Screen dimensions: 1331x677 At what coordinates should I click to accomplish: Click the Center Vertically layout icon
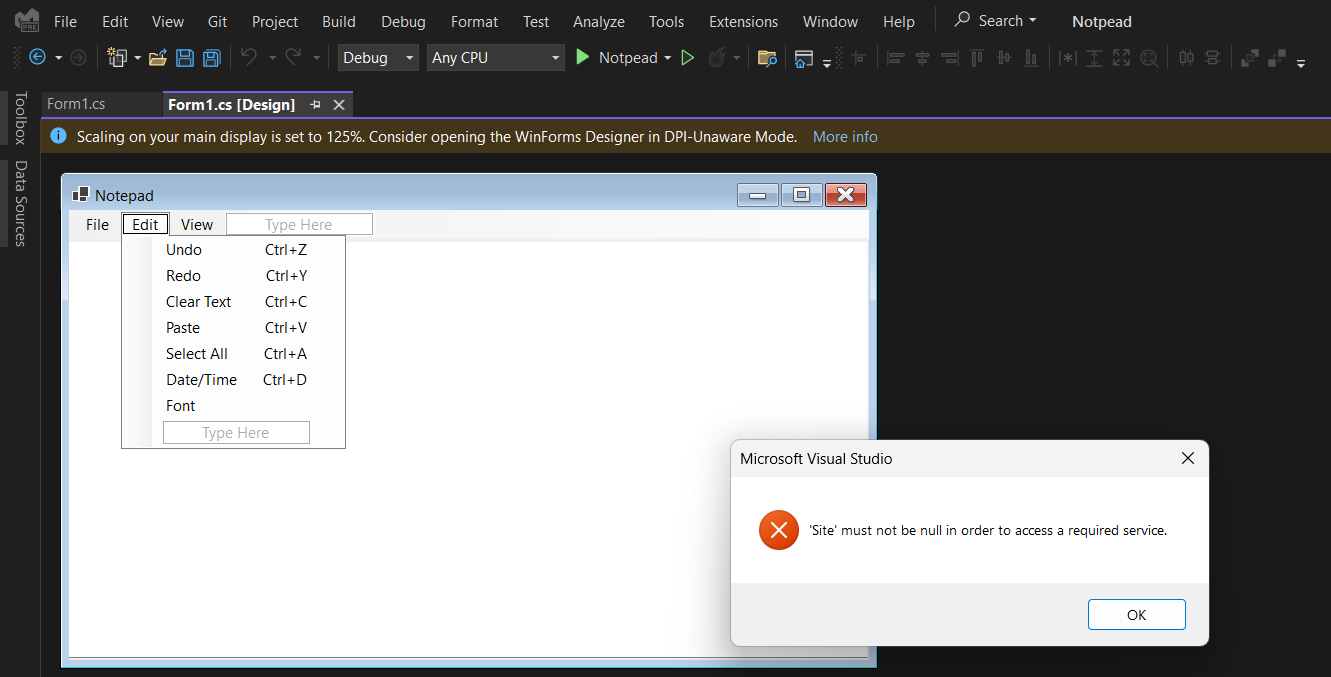point(1212,58)
